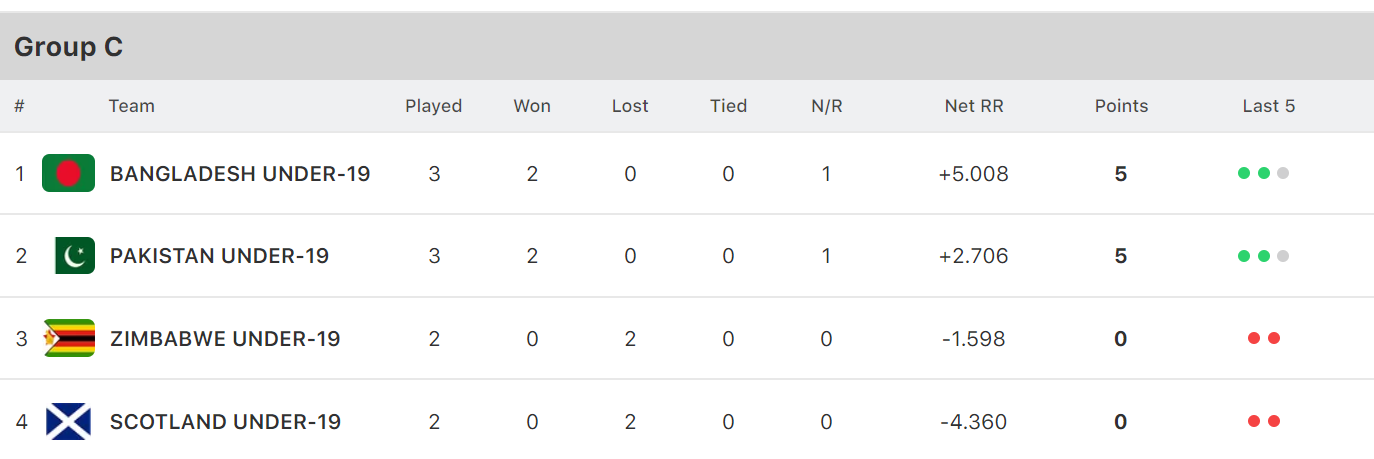Click the Points column header
1374x459 pixels.
1121,106
